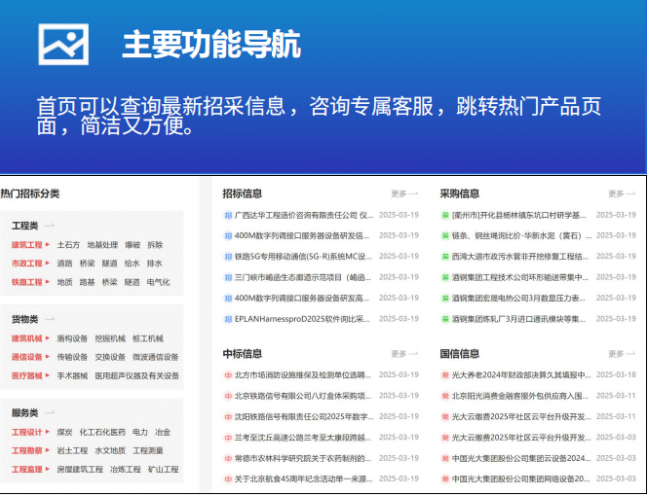Open 更多 link for 采购信息
This screenshot has height=496, width=649.
622,193
